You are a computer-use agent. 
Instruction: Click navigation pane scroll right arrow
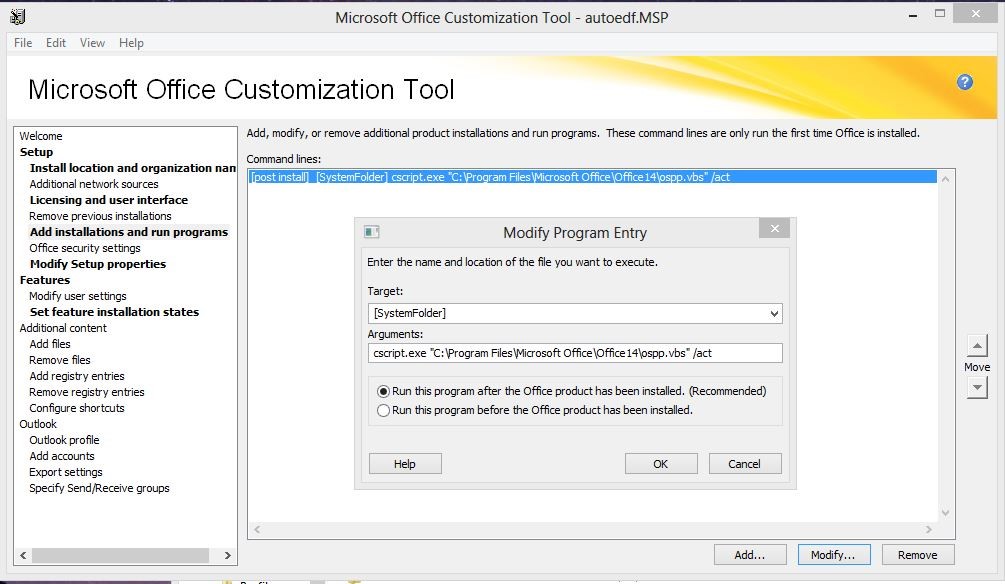pyautogui.click(x=228, y=555)
